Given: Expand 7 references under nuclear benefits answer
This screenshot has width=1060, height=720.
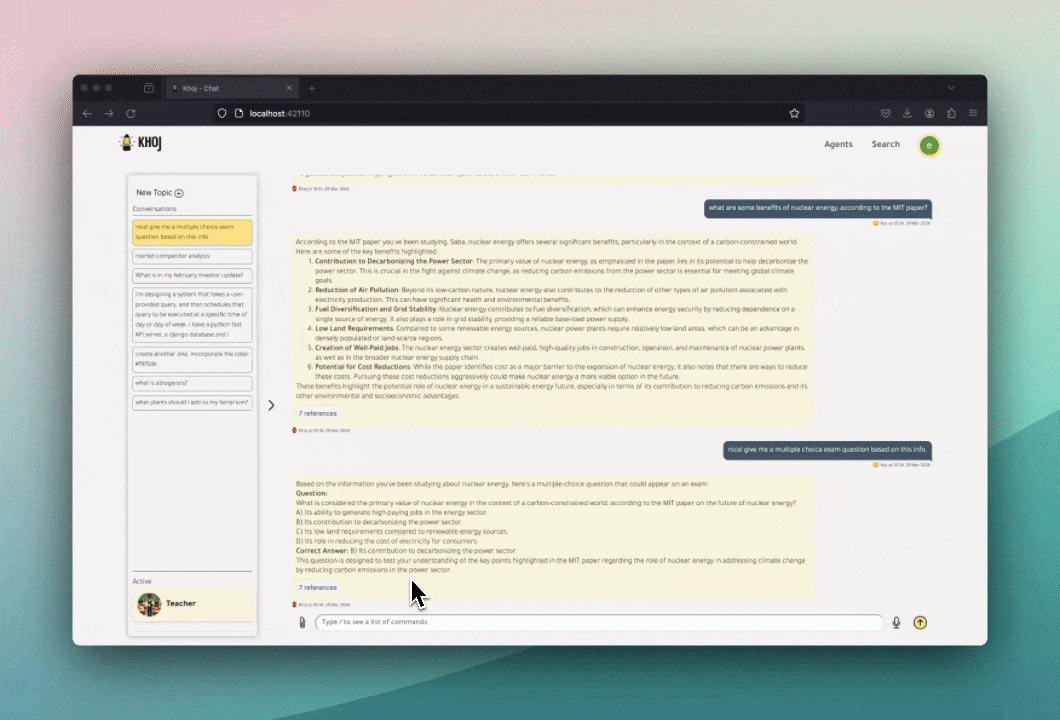Looking at the screenshot, I should tap(318, 413).
